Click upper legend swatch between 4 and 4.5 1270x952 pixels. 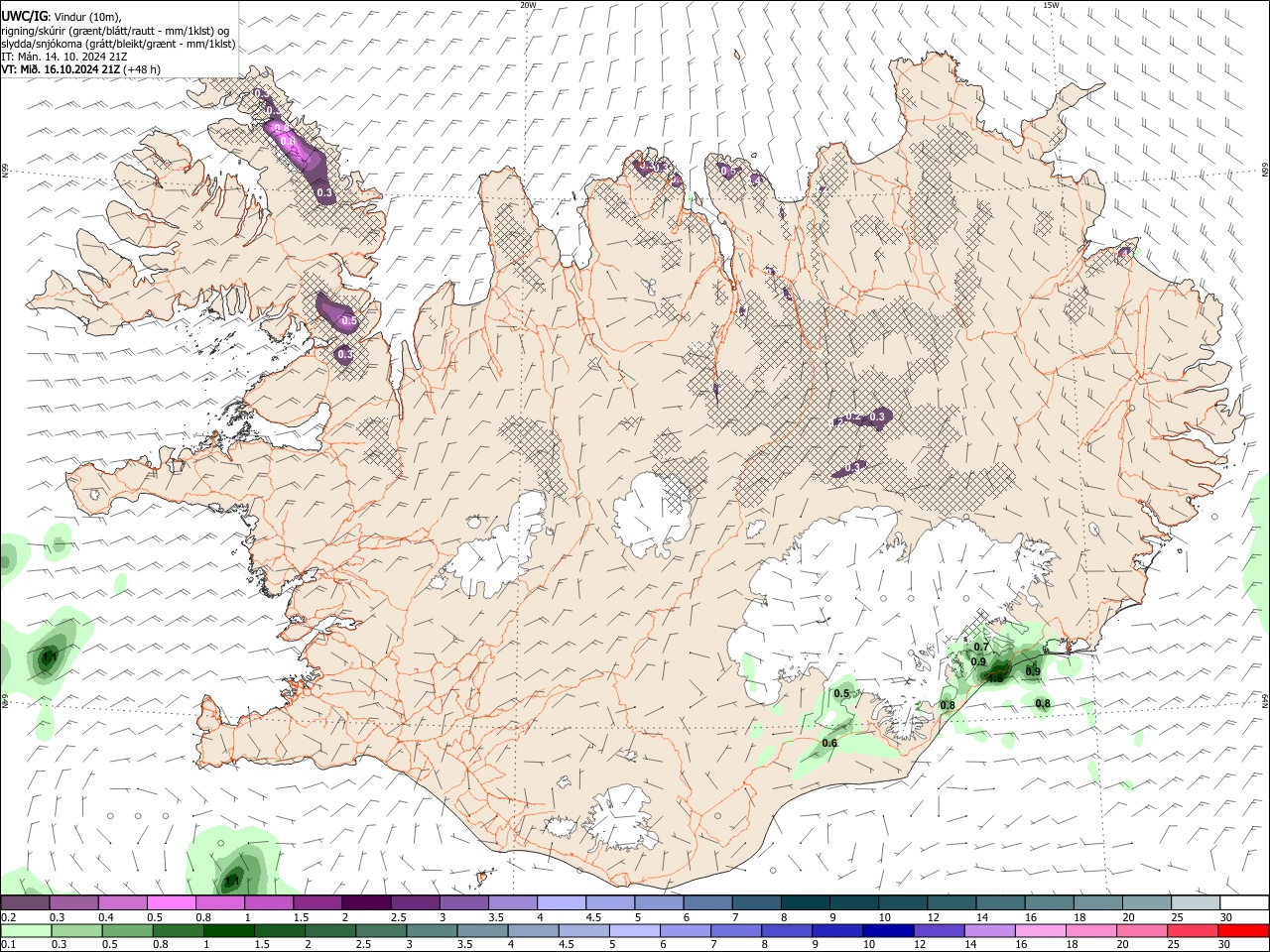pyautogui.click(x=562, y=902)
